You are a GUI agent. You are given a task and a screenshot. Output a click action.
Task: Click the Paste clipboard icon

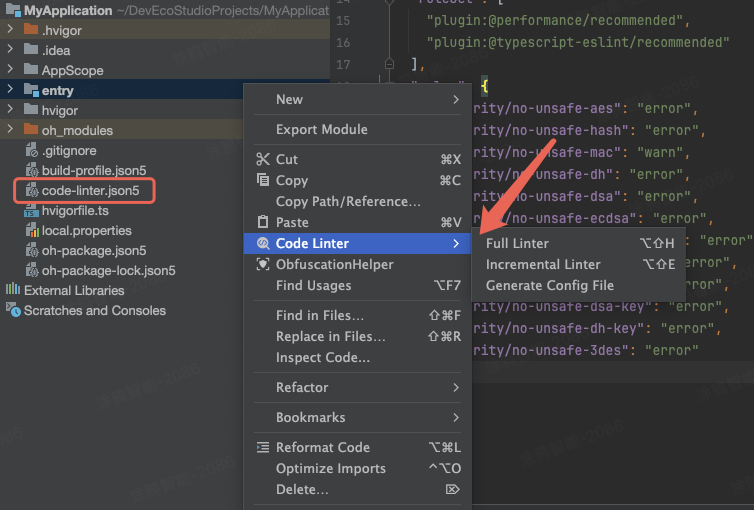click(x=263, y=222)
